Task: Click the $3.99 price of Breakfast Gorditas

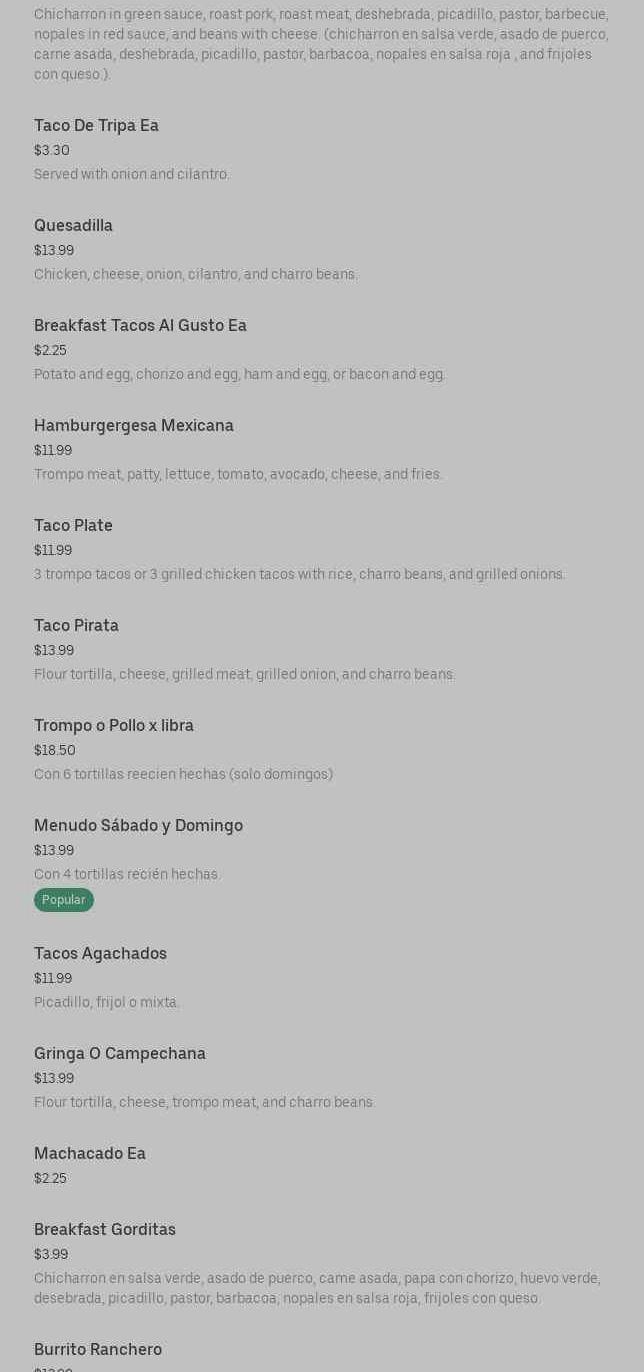Action: tap(51, 1254)
